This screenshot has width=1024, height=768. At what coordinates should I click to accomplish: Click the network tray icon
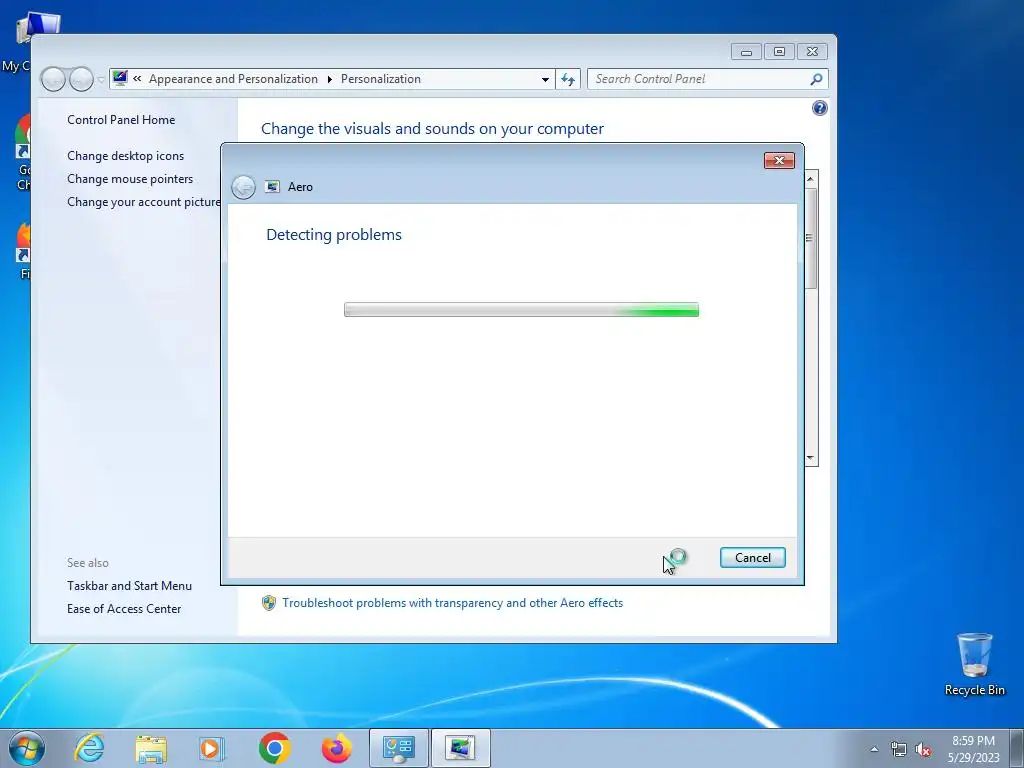899,749
